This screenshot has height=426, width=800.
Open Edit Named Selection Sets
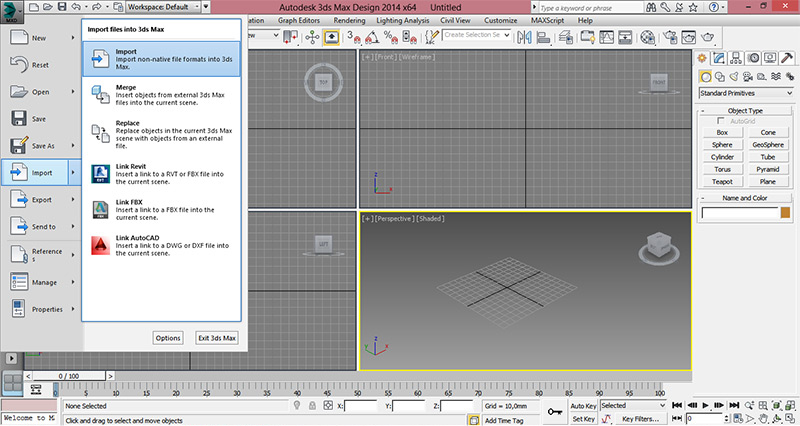coord(432,37)
